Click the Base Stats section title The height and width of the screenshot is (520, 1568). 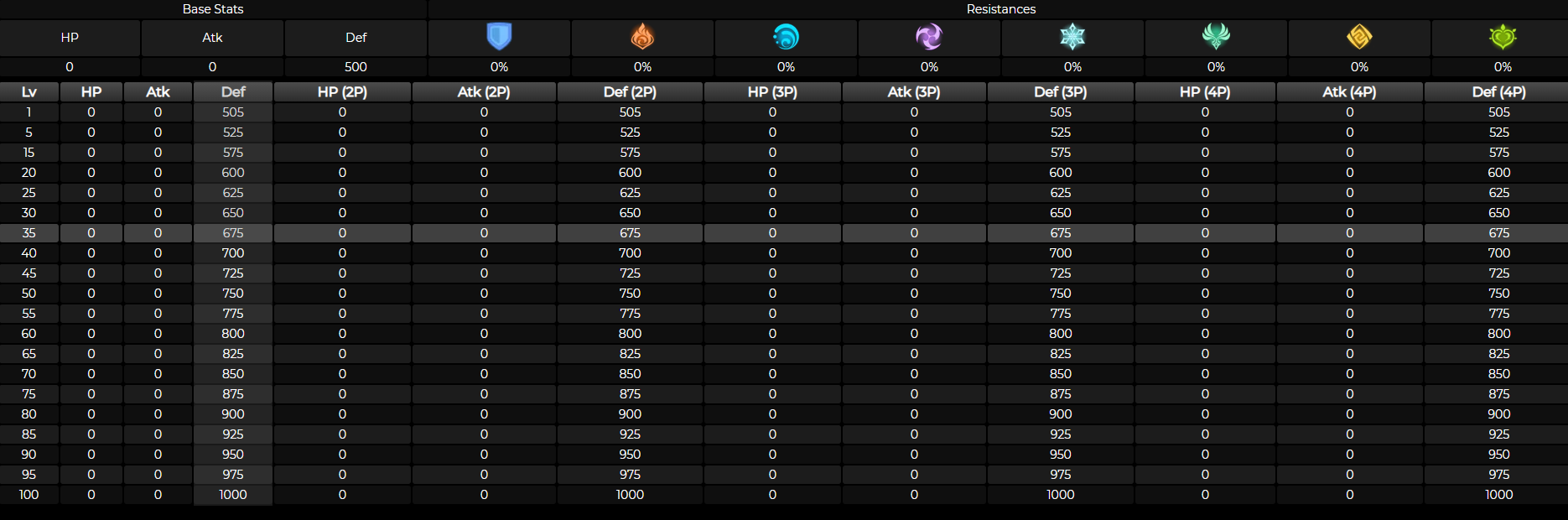point(213,9)
